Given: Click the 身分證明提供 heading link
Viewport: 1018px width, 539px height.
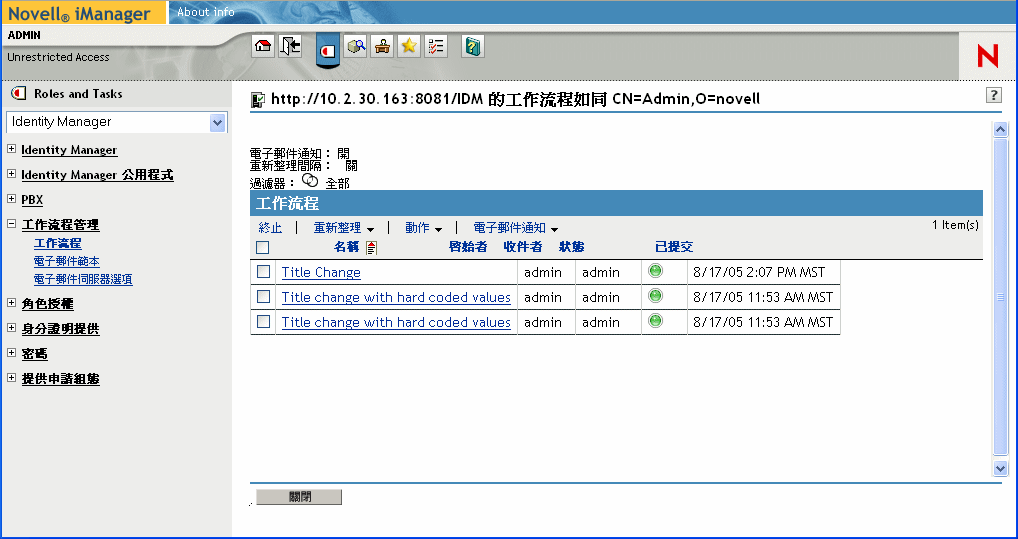Looking at the screenshot, I should pos(60,329).
